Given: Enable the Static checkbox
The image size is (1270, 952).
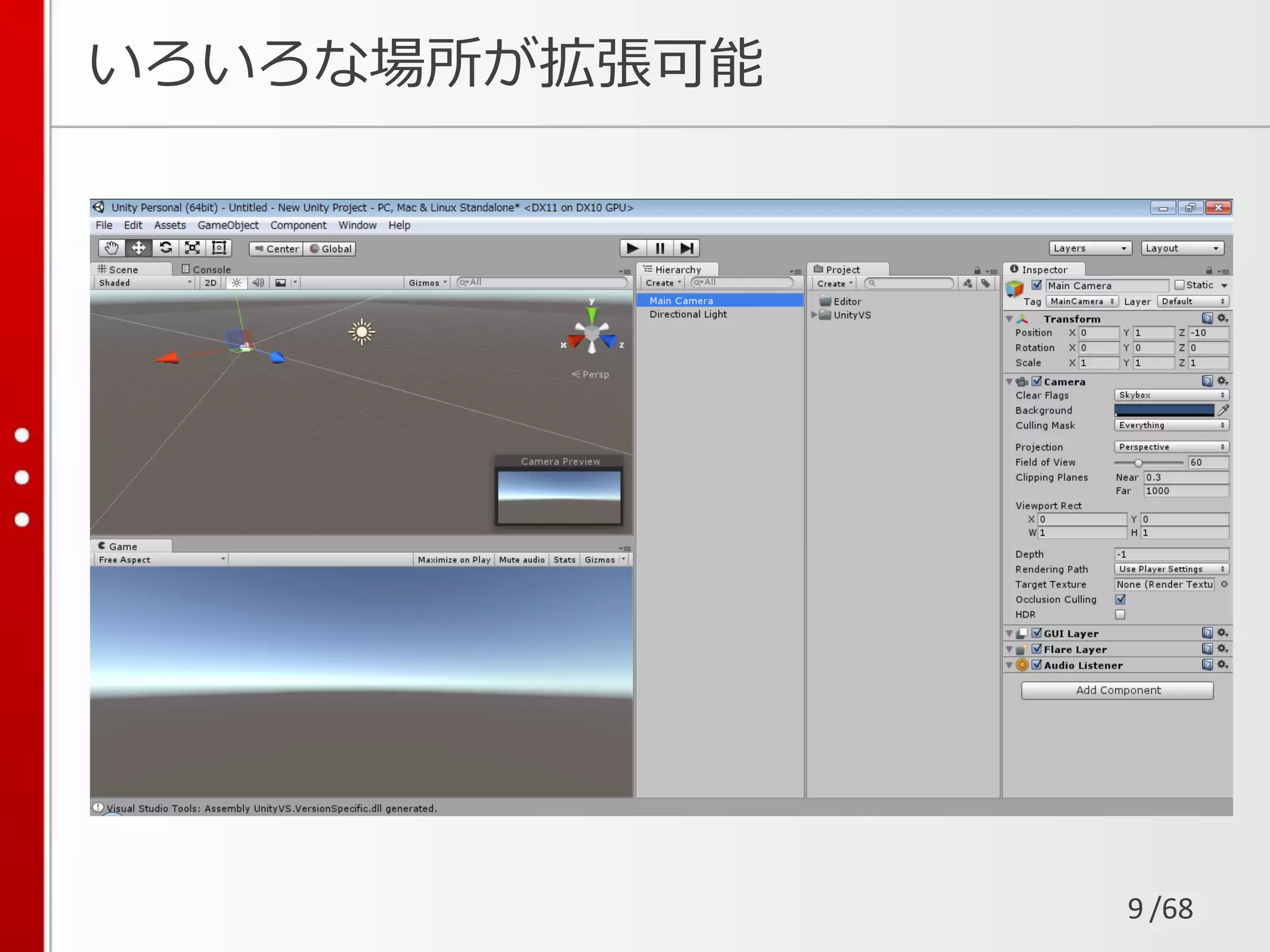Looking at the screenshot, I should click(1179, 285).
